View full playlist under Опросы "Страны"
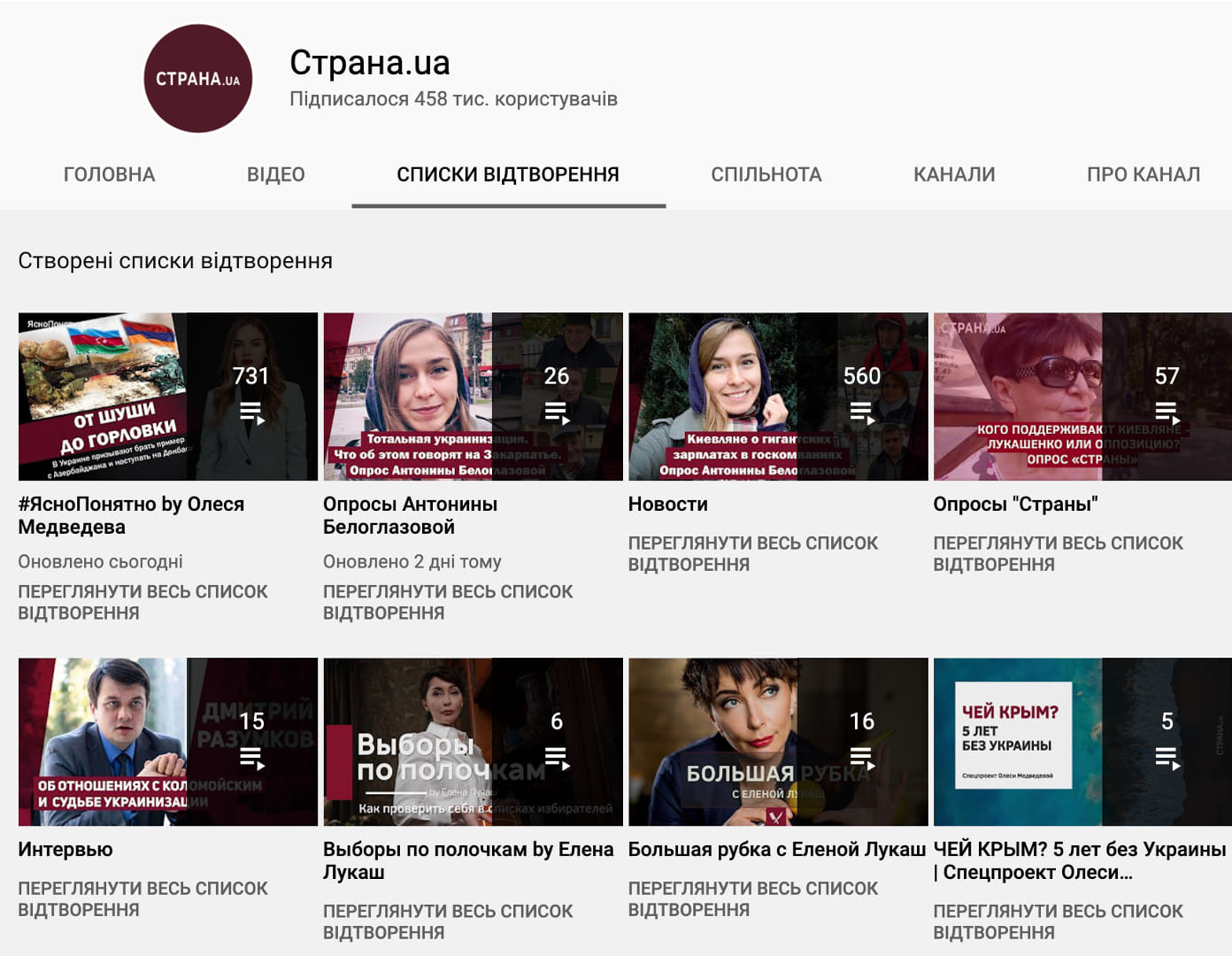The width and height of the screenshot is (1232, 956). click(x=1058, y=553)
